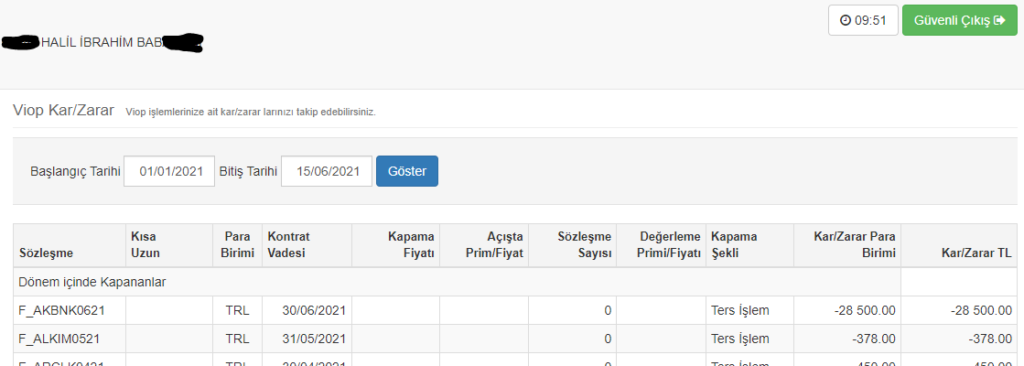1024x366 pixels.
Task: Select the F_AKBNK0621 contract cell
Action: point(69,310)
